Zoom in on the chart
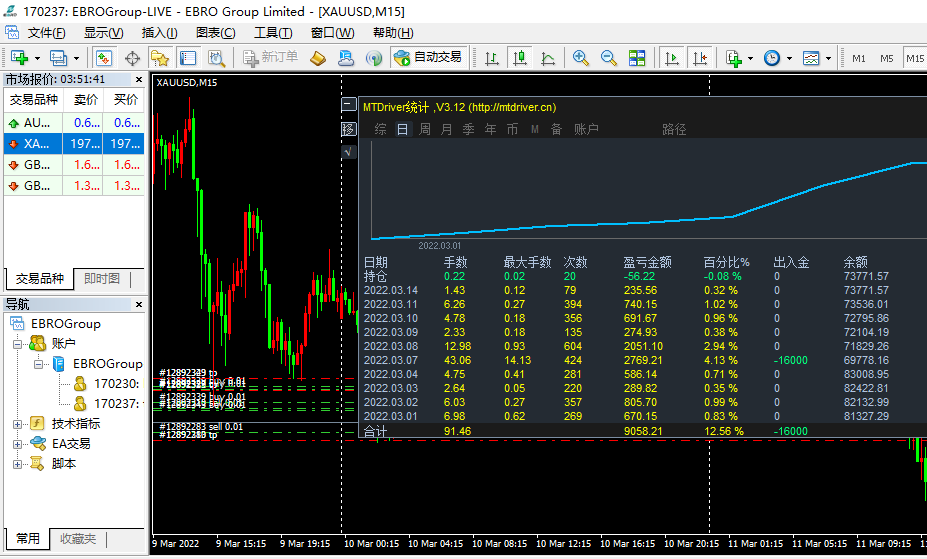This screenshot has width=927, height=559. [581, 57]
